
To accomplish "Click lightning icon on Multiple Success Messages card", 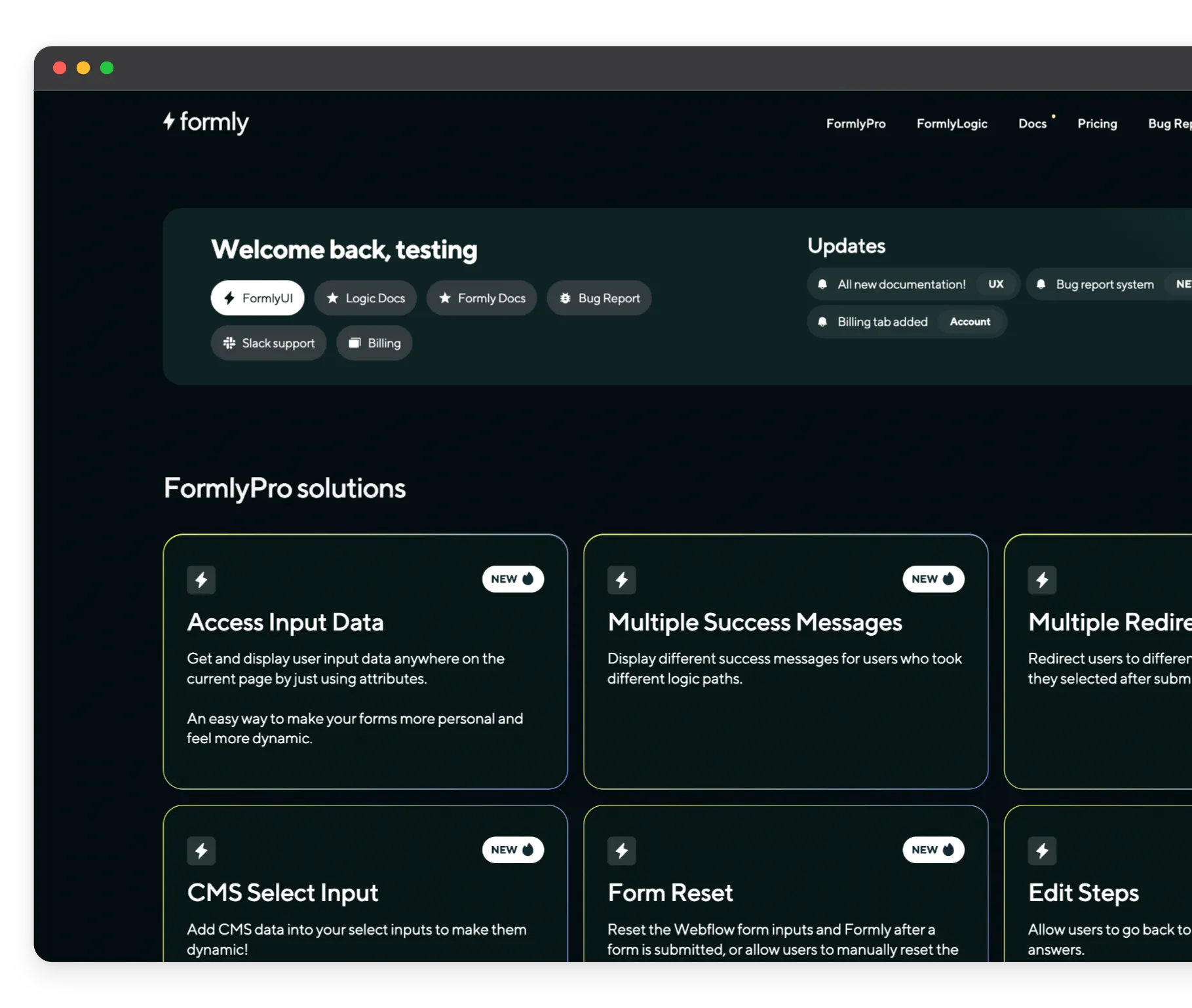I will (x=622, y=580).
